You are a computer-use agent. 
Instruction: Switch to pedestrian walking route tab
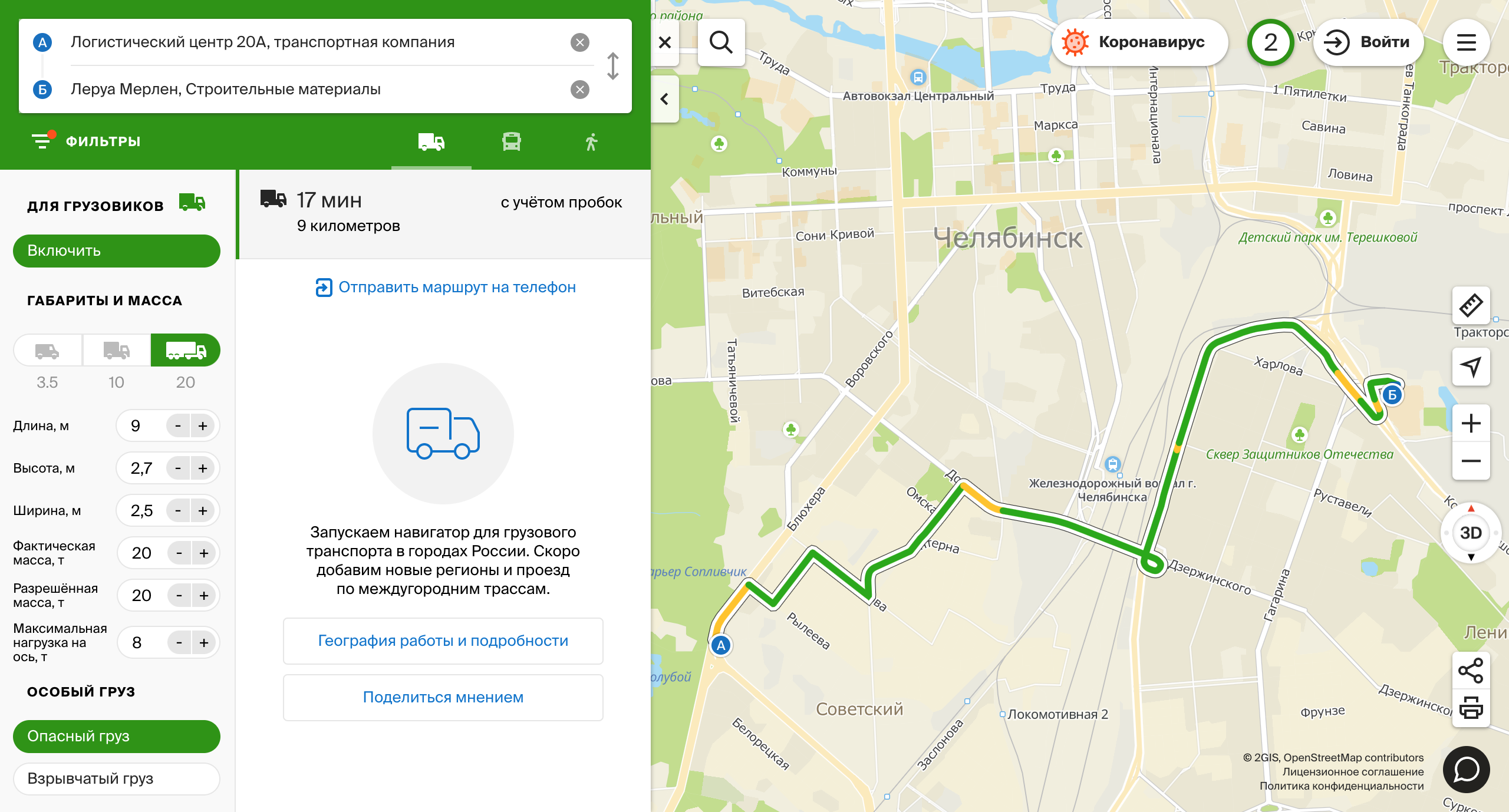591,142
